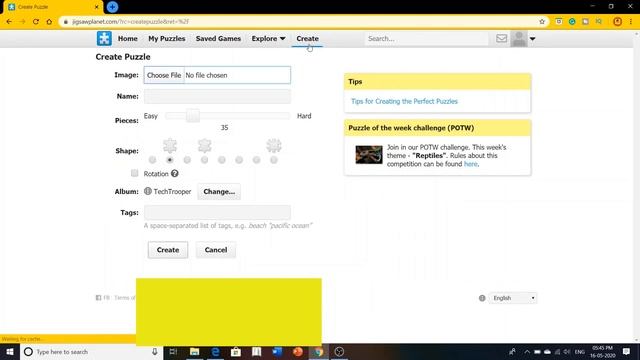Click the Create puzzle submit button
The height and width of the screenshot is (360, 640).
coord(168,250)
